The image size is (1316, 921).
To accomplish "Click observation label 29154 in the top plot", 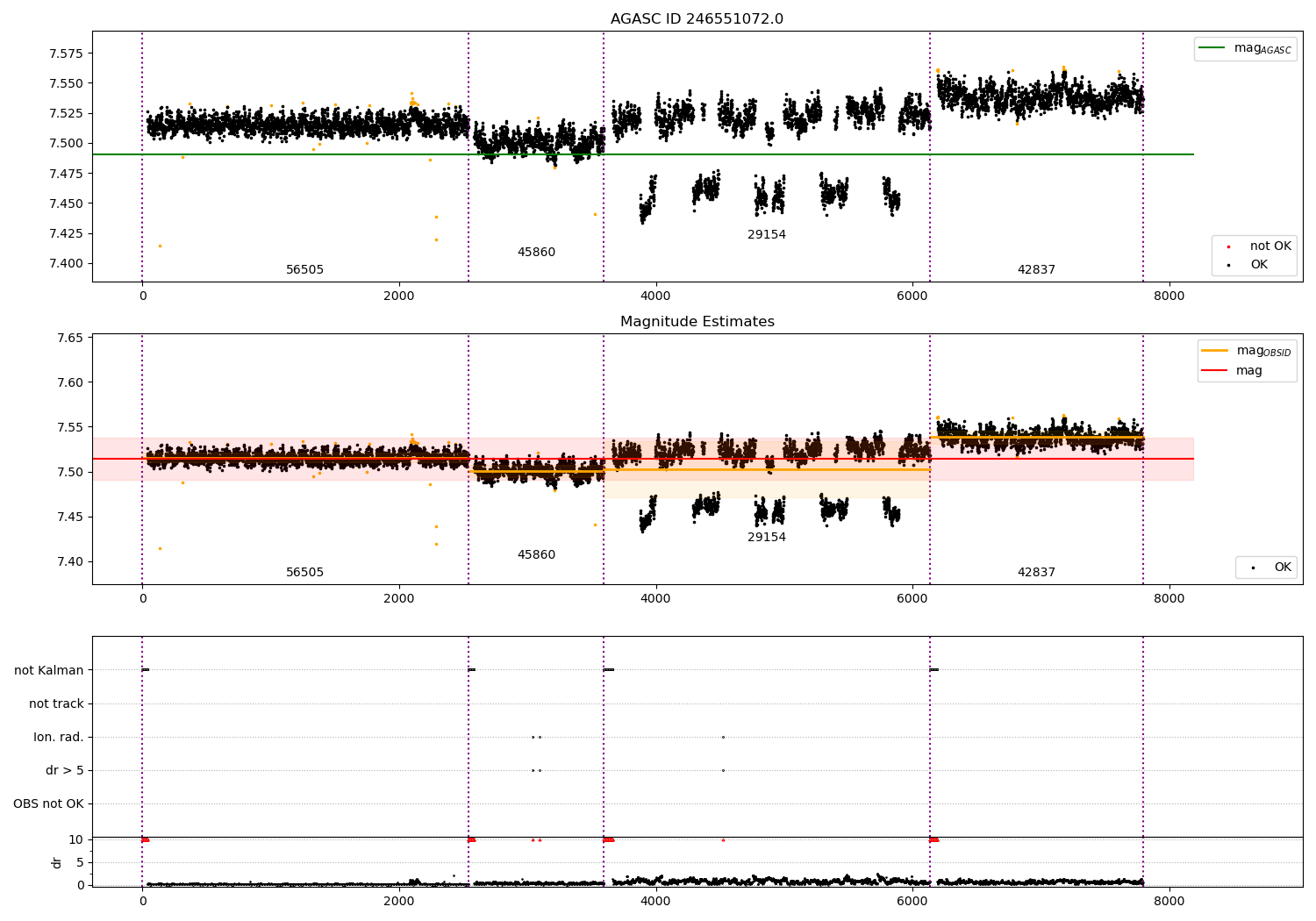I will (x=767, y=235).
